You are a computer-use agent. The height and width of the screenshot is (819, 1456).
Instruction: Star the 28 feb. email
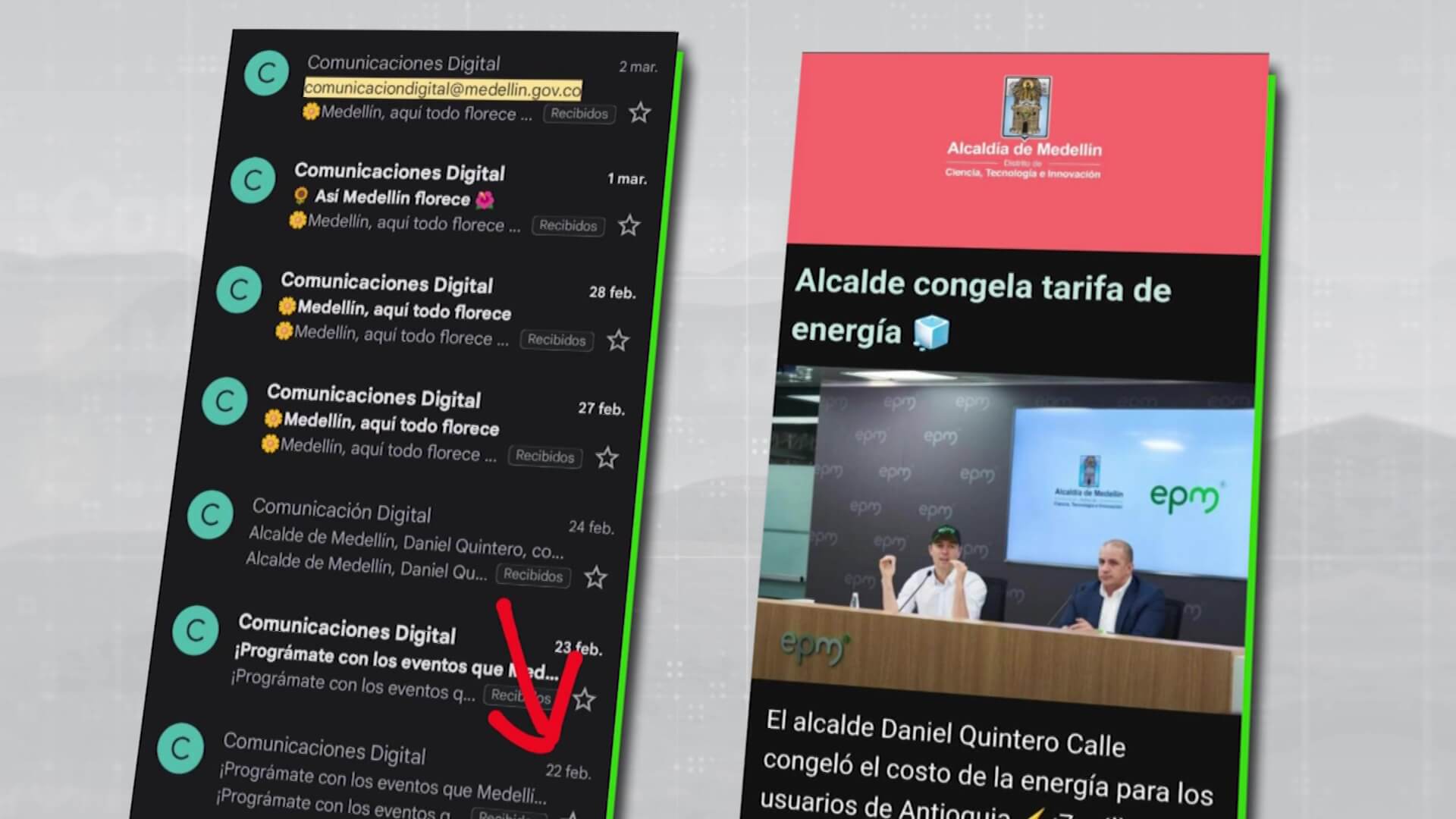point(618,340)
